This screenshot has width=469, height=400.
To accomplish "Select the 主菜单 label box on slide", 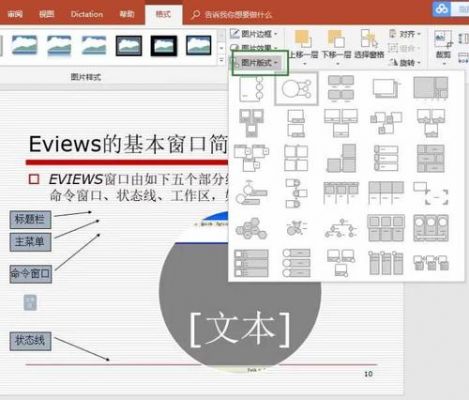I will (30, 242).
